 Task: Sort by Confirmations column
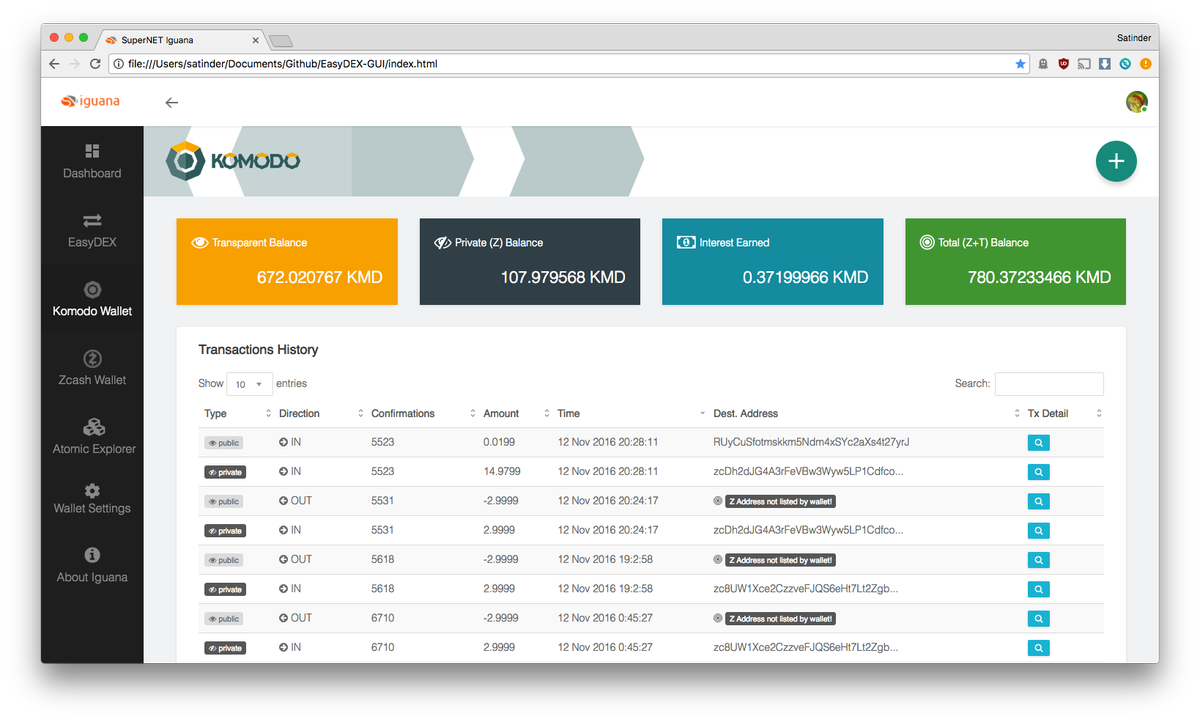[x=422, y=413]
